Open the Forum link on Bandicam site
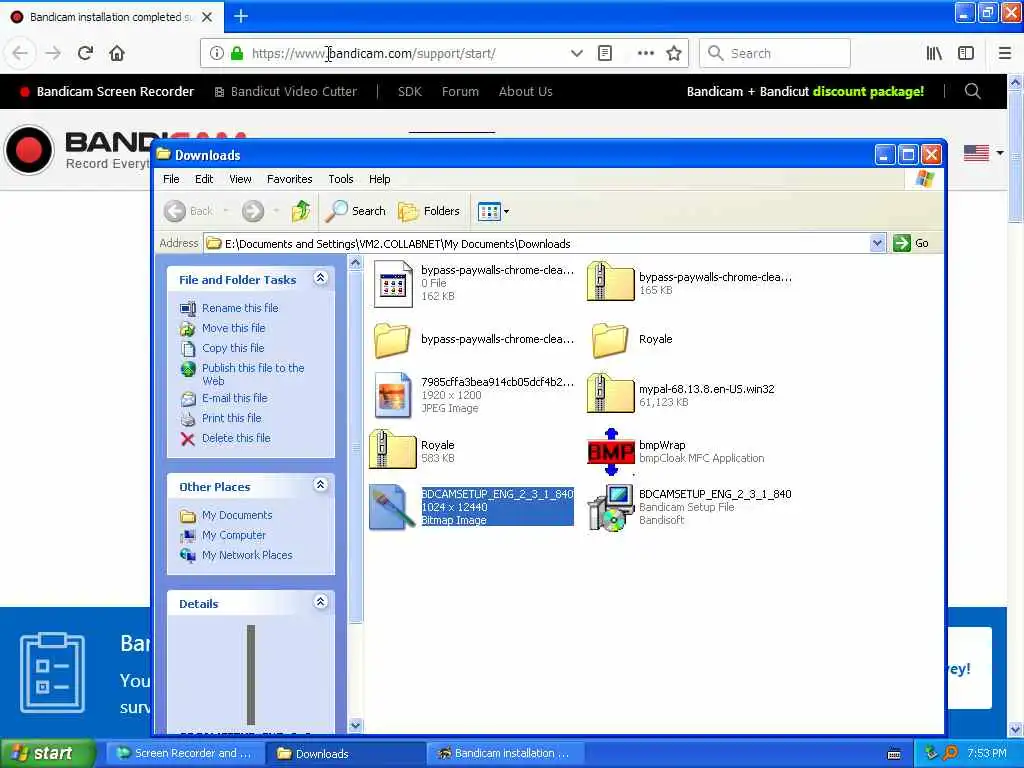 point(460,91)
